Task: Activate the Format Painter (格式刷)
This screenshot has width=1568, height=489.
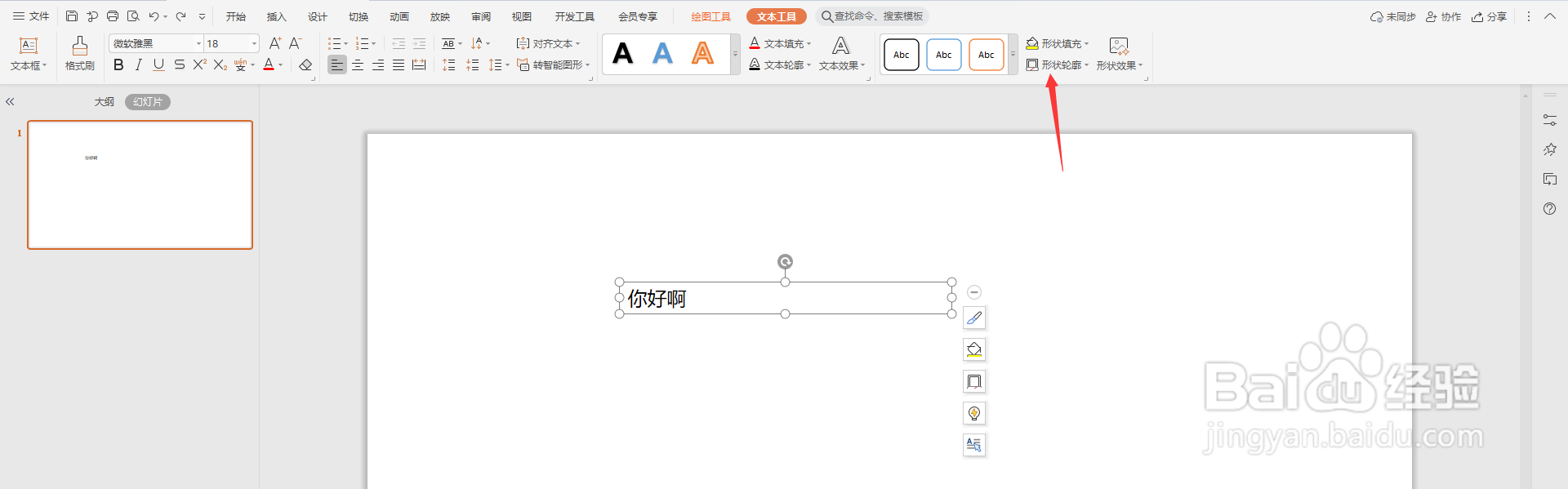Action: pos(79,54)
